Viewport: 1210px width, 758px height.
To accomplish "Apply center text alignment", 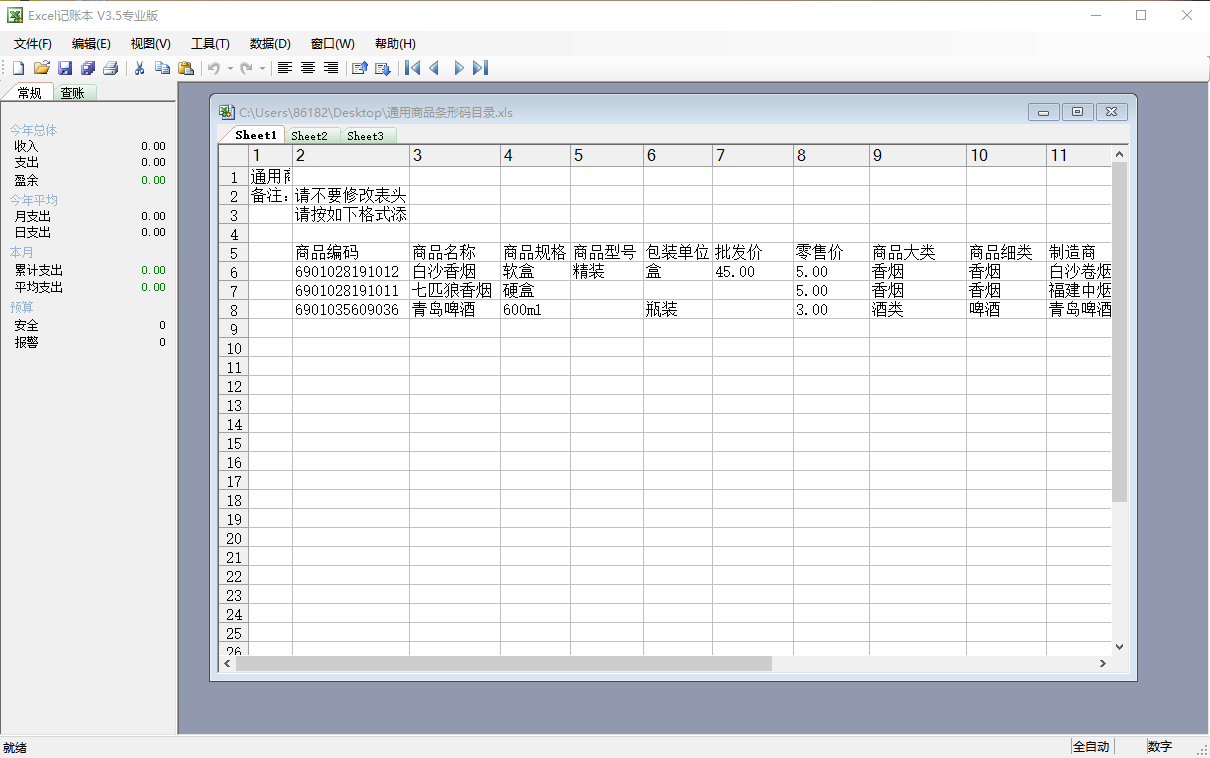I will [x=308, y=68].
